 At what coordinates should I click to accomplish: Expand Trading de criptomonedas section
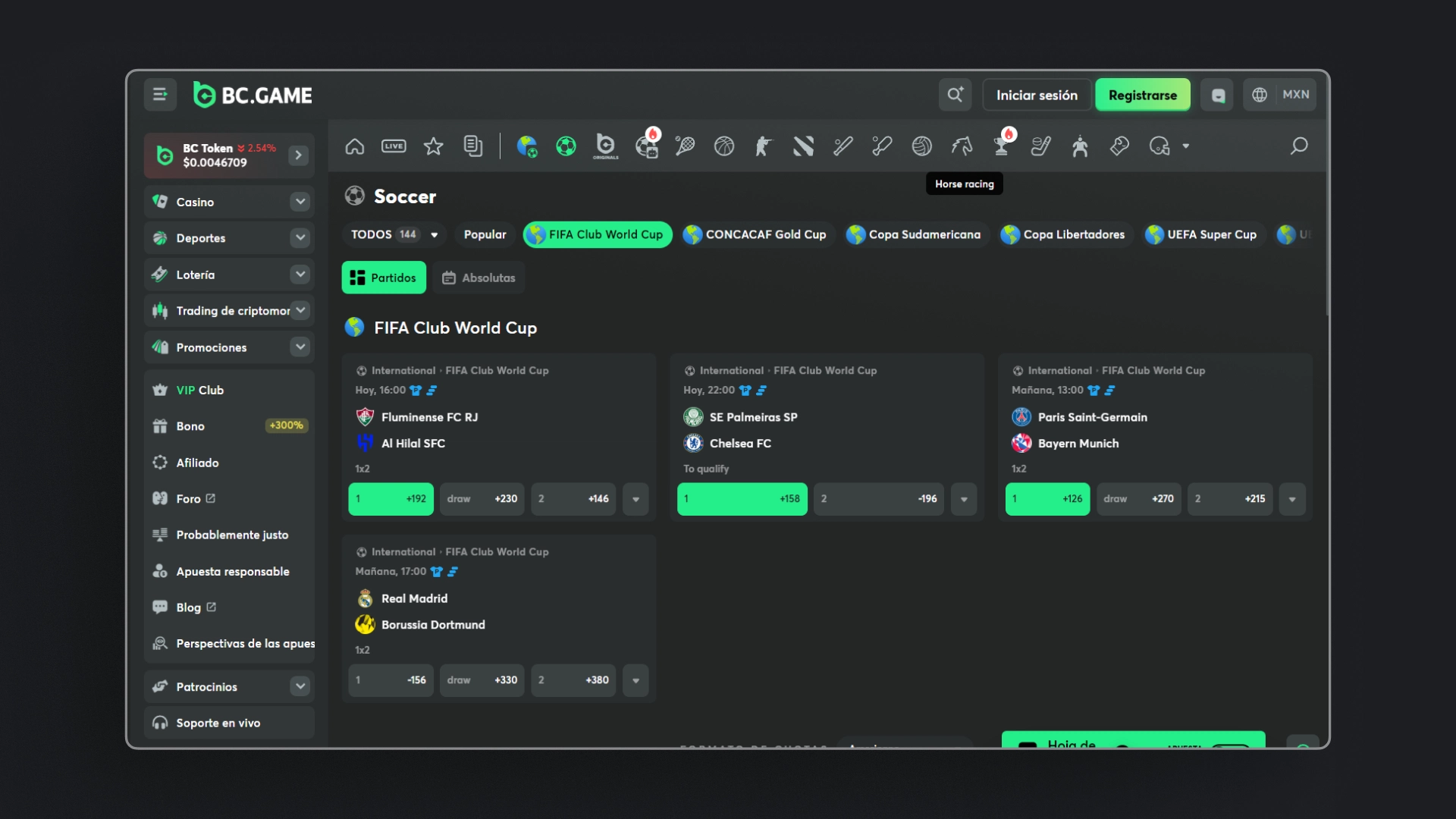(300, 310)
